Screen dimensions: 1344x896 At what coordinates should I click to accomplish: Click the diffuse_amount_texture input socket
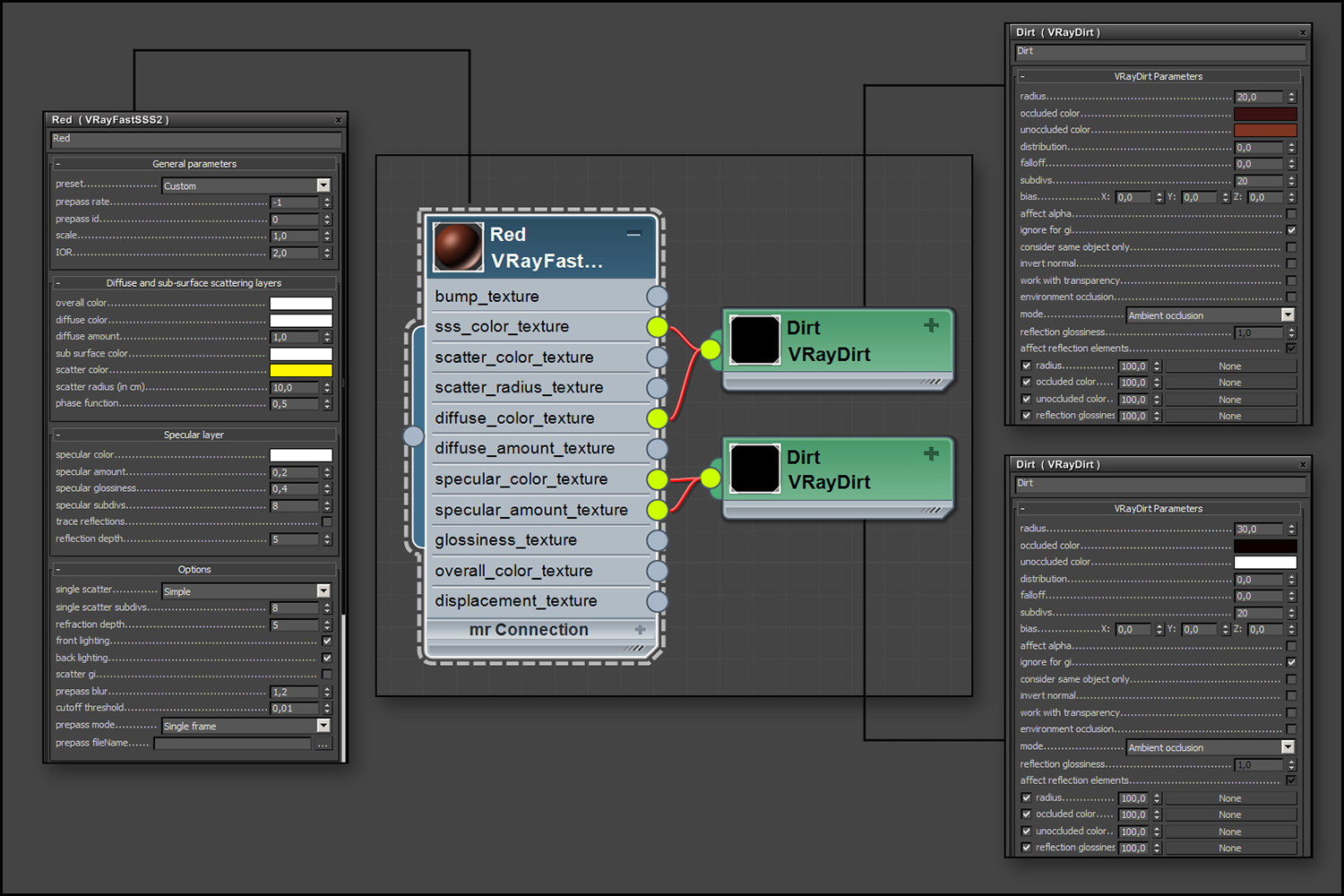coord(657,449)
